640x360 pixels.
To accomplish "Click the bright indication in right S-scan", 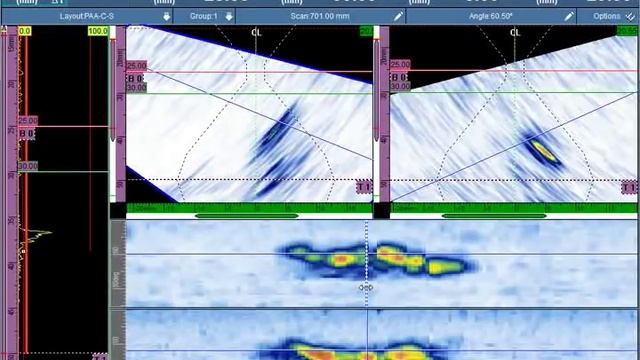I will tap(544, 151).
